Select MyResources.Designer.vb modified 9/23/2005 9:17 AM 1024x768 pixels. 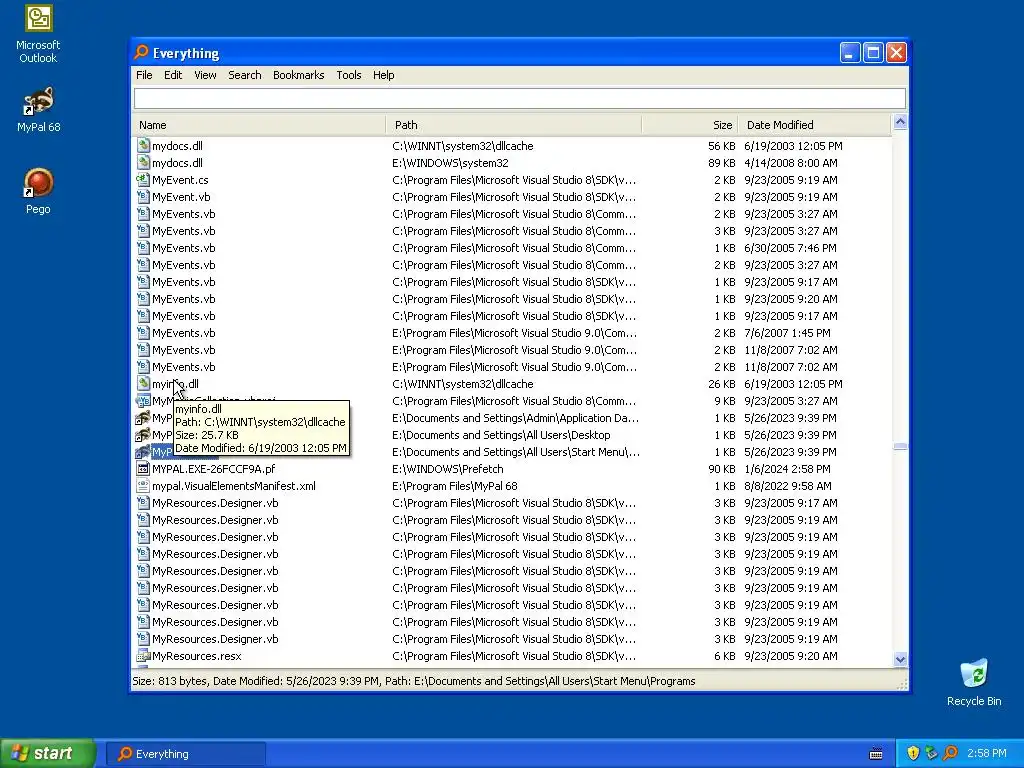tap(215, 503)
